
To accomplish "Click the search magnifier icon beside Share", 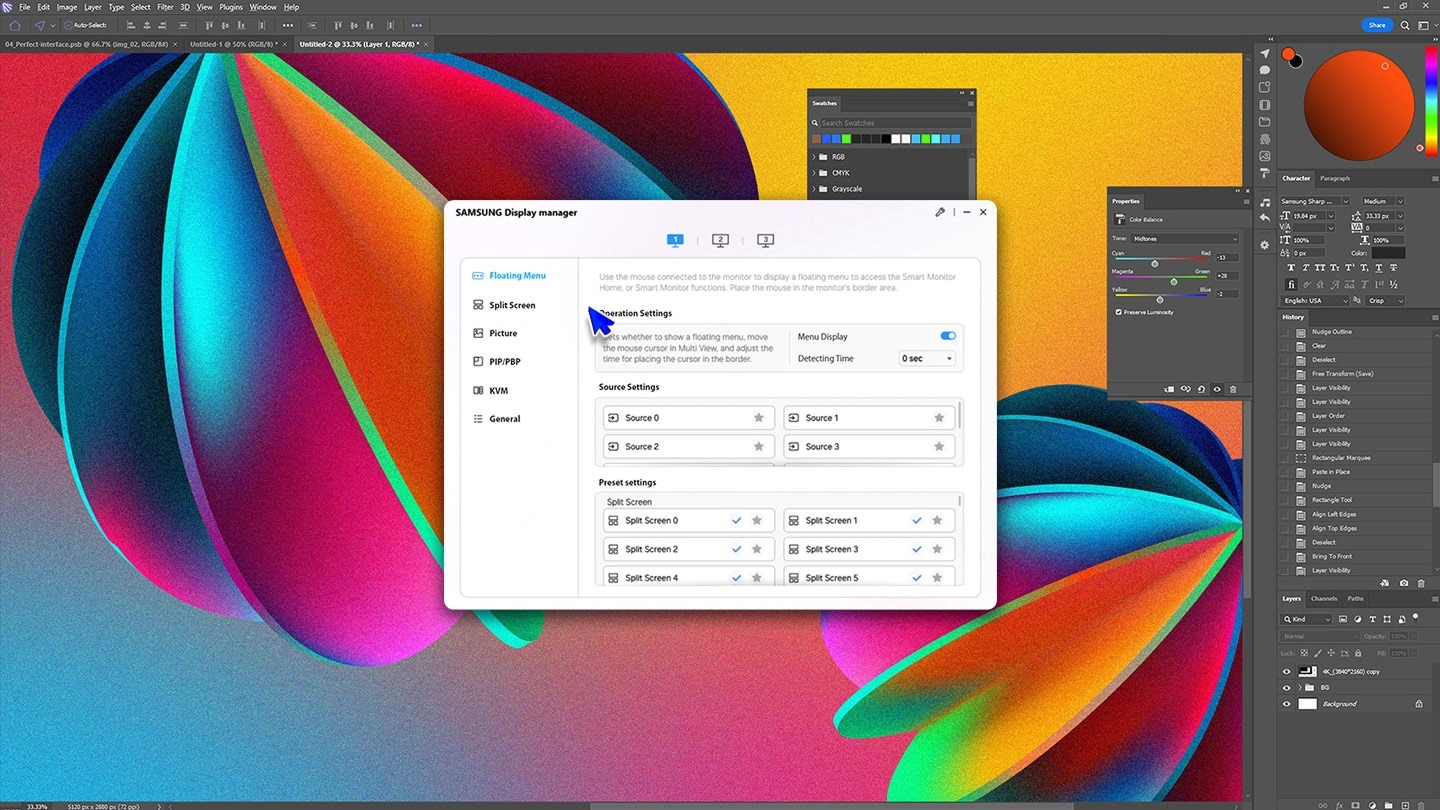I will coord(1406,25).
